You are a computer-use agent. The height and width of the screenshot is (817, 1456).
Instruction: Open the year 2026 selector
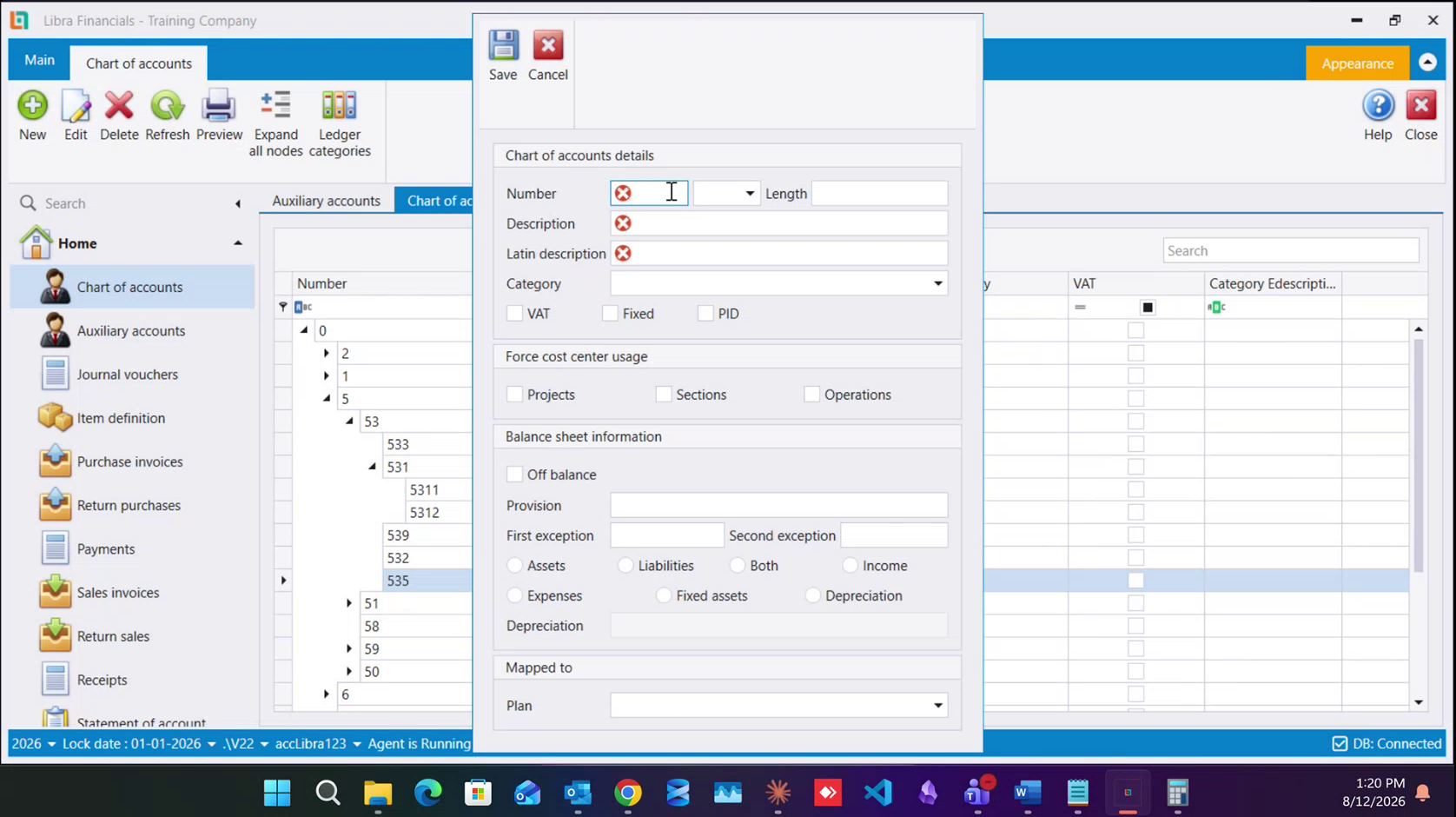tap(34, 744)
